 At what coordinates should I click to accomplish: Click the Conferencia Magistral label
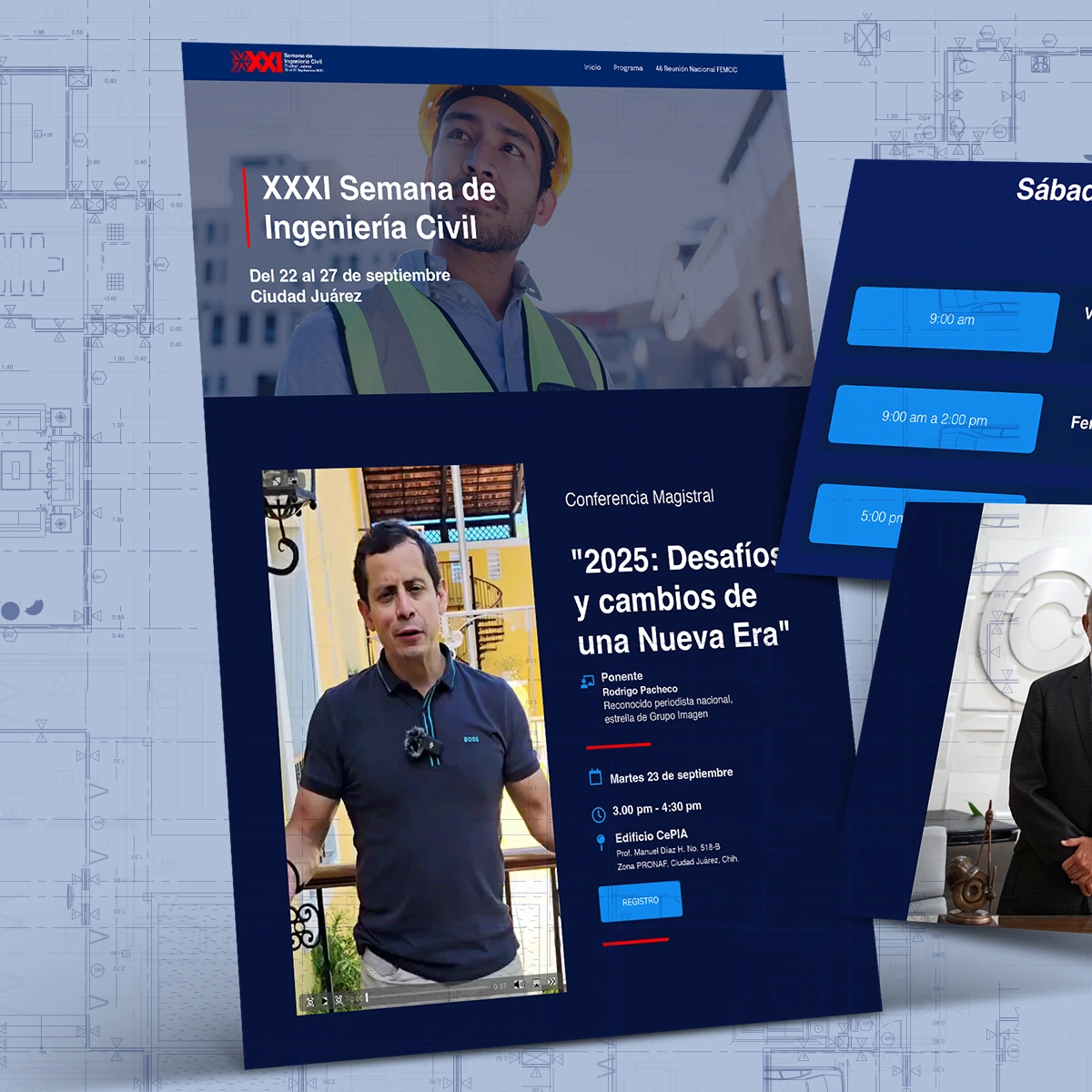point(640,498)
